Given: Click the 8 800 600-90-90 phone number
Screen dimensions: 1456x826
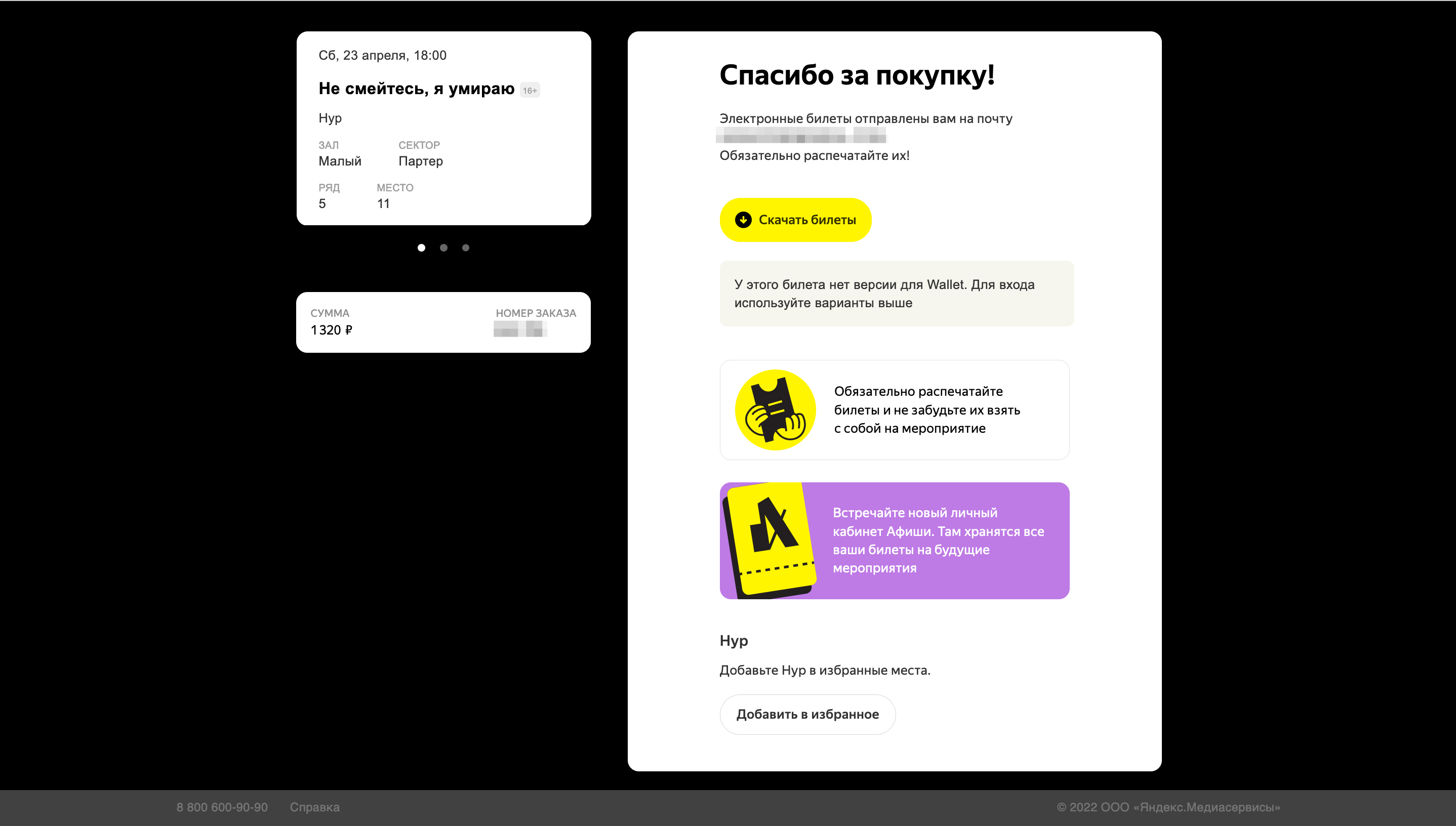Looking at the screenshot, I should pos(222,807).
